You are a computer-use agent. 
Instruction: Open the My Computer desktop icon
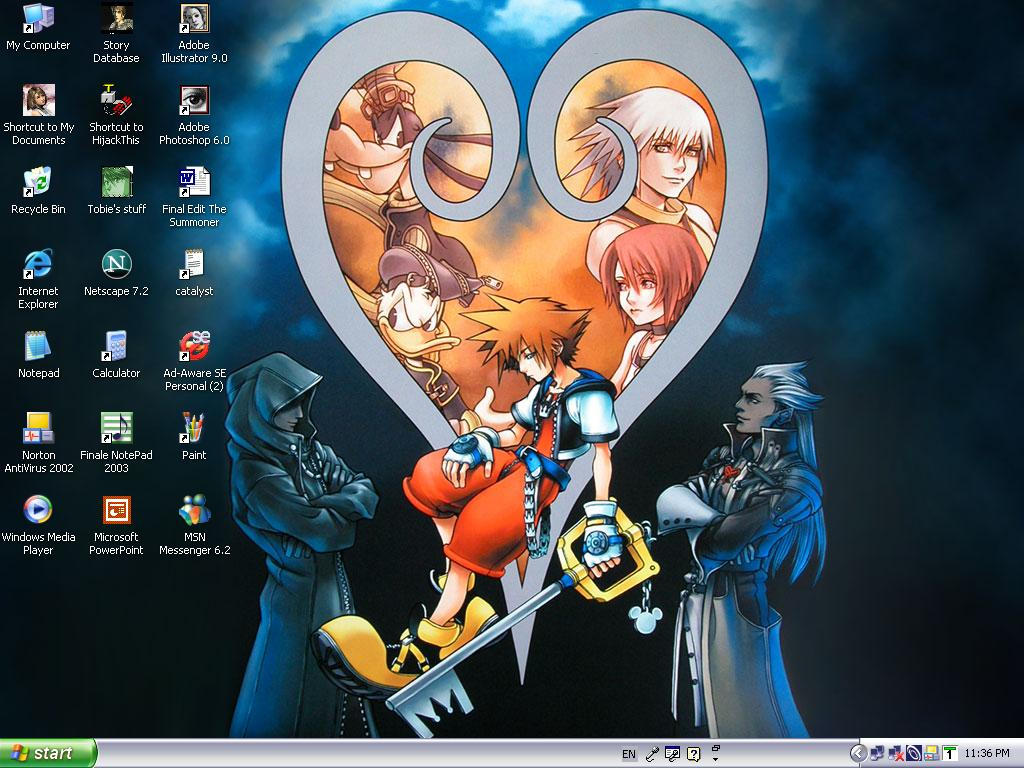[x=38, y=27]
